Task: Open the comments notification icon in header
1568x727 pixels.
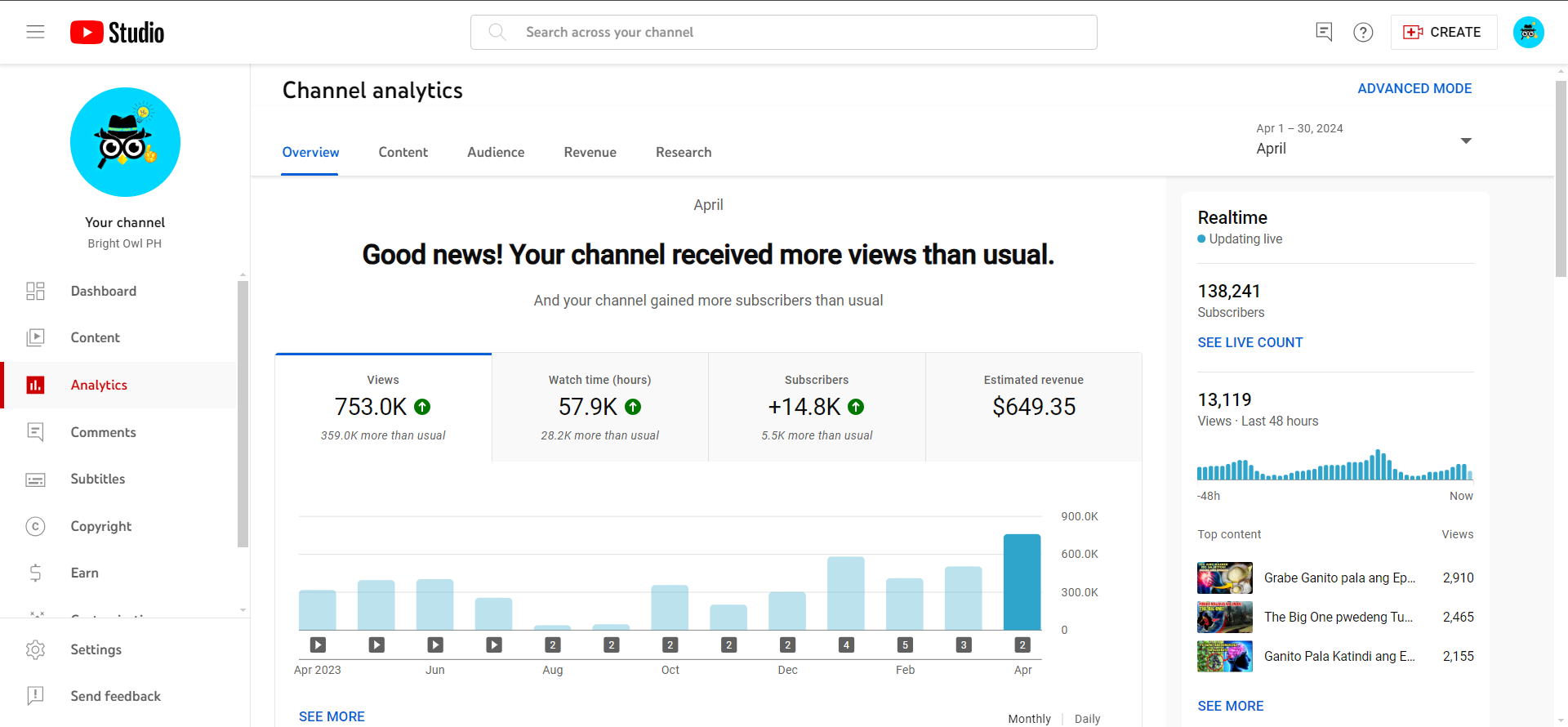Action: 1324,32
